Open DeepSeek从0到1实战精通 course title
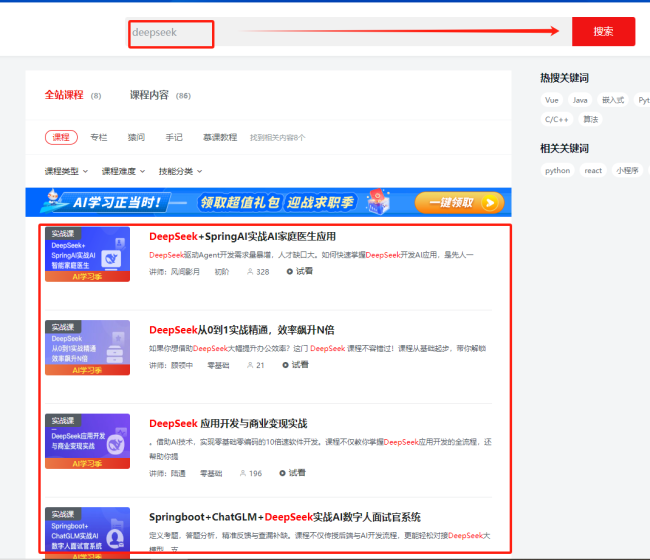Image resolution: width=650 pixels, height=560 pixels. point(242,330)
